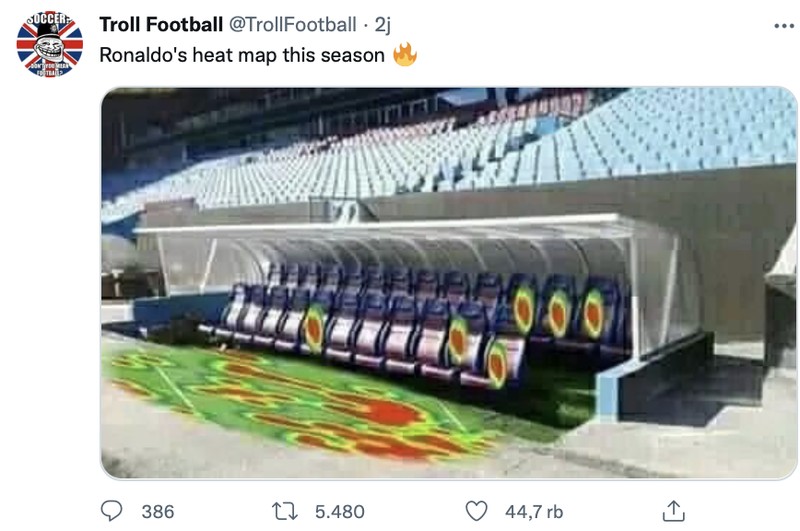This screenshot has width=800, height=531.
Task: Open the "Troll Football" display name link
Action: point(161,25)
